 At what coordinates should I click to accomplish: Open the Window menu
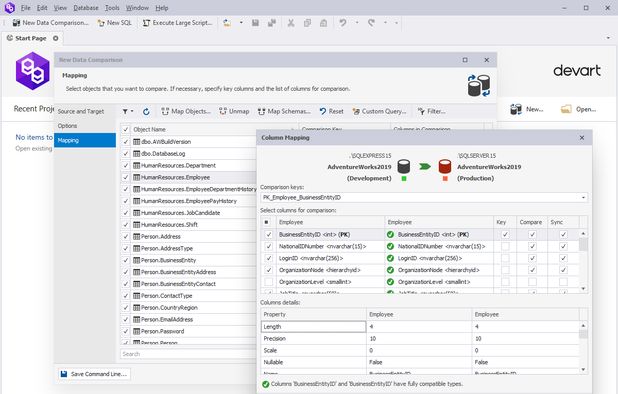tap(137, 8)
